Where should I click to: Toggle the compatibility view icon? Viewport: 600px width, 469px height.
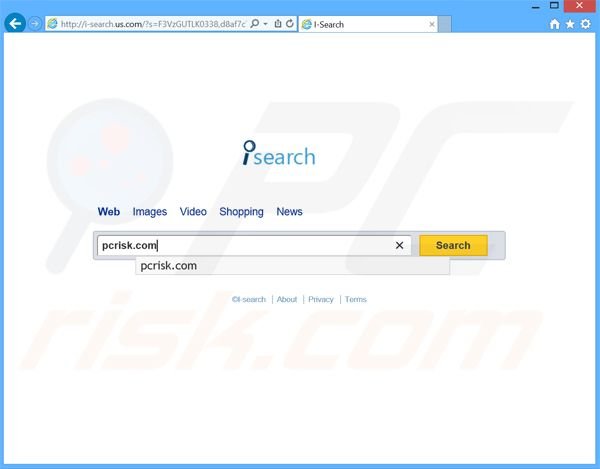[278, 24]
